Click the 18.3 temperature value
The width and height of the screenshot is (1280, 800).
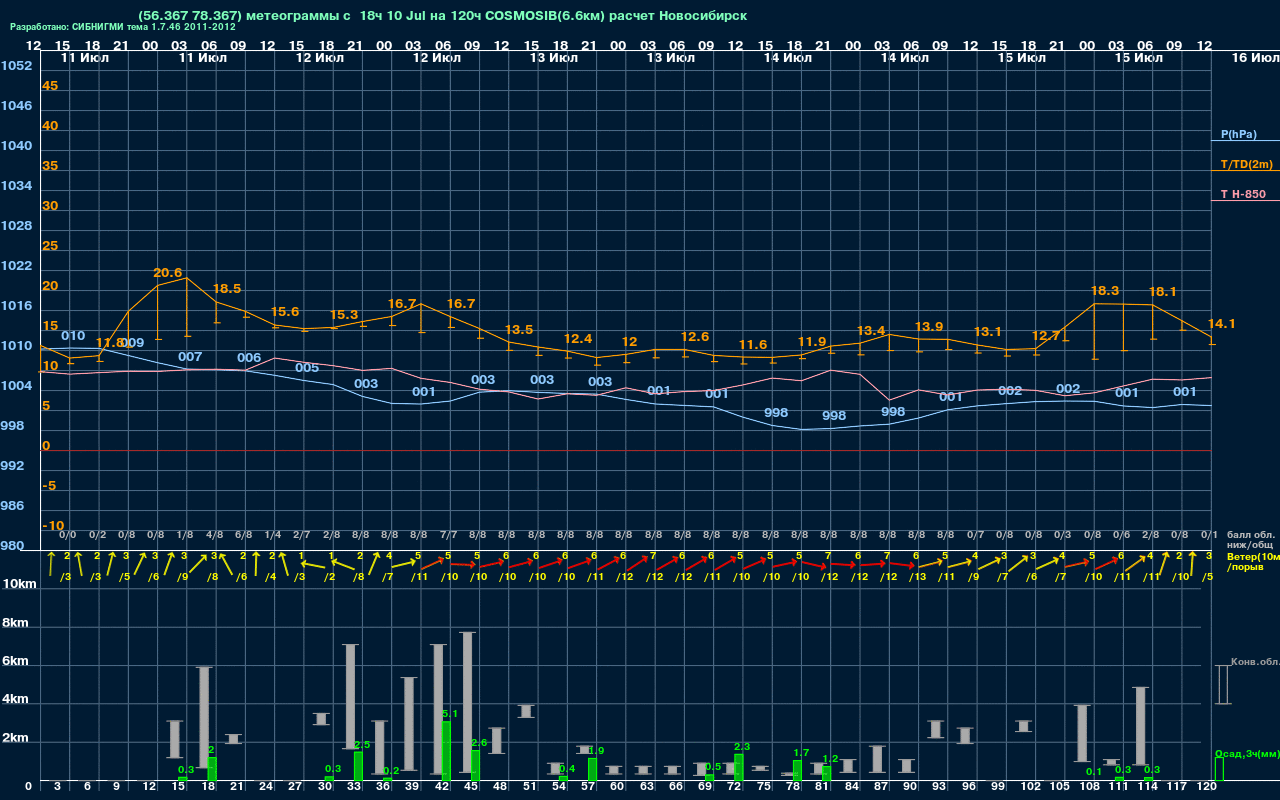tap(1105, 290)
